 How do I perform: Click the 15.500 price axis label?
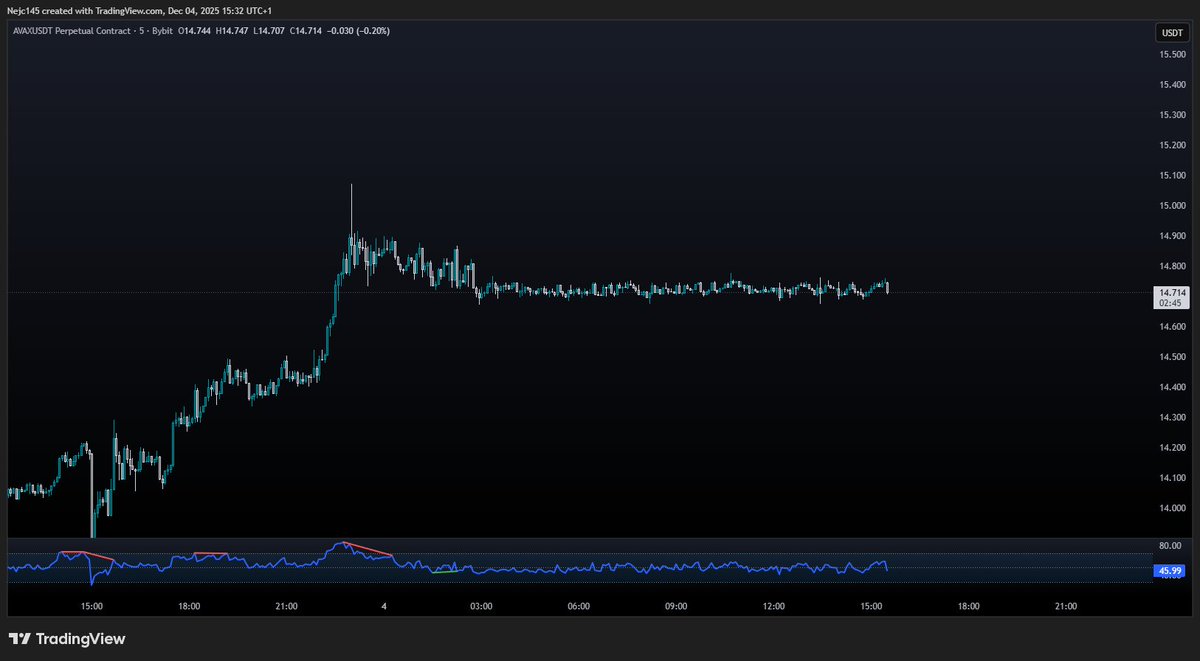1171,54
